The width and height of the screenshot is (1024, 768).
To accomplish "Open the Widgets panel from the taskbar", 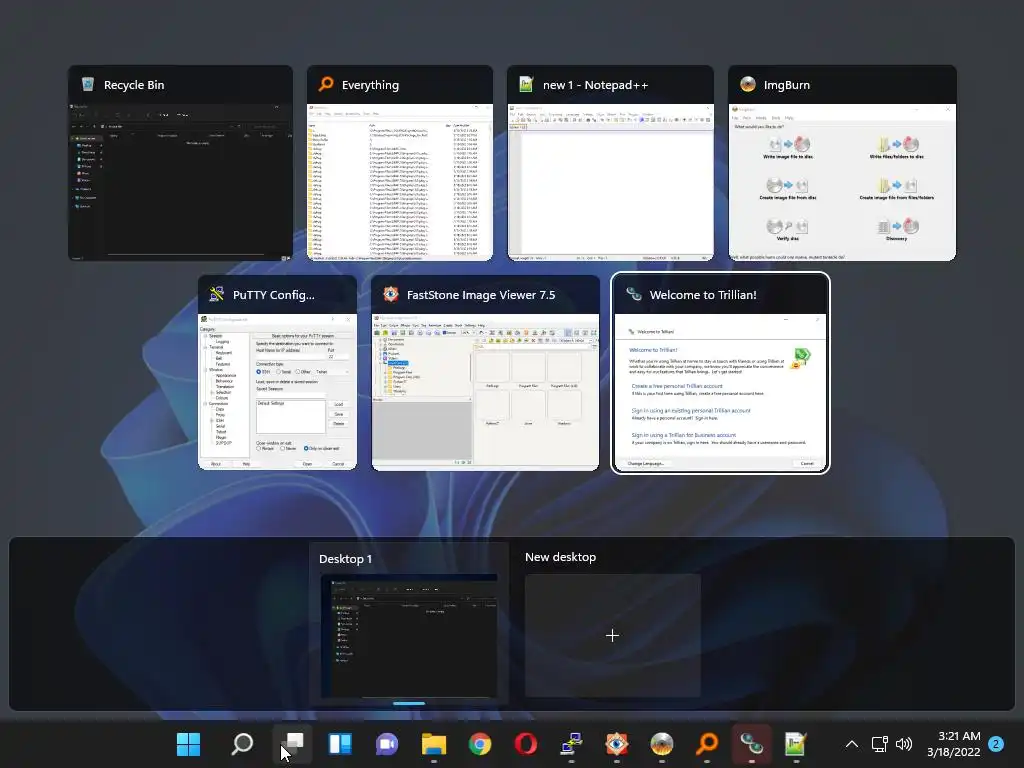I will pyautogui.click(x=340, y=744).
